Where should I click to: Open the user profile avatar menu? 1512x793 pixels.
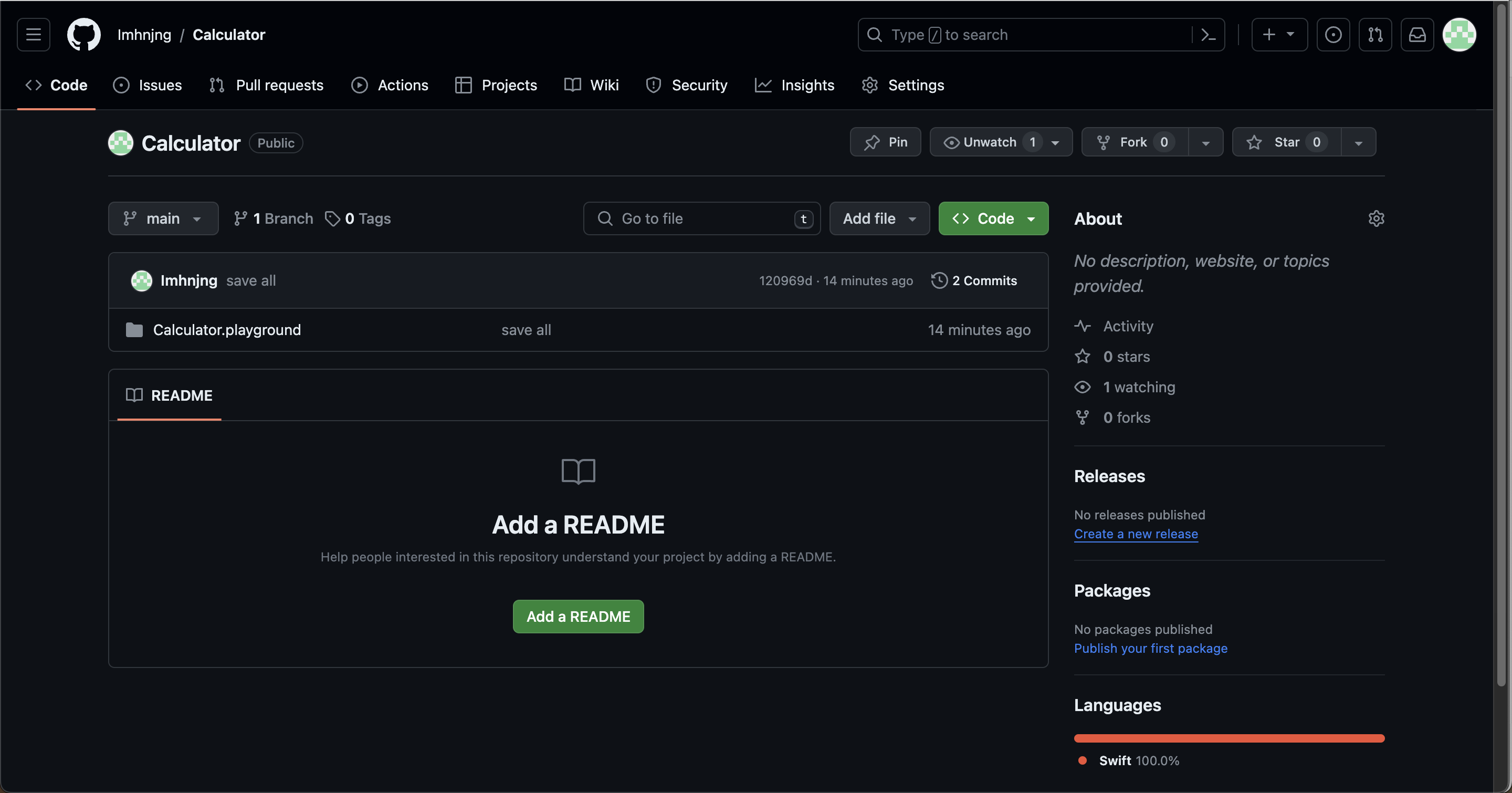pos(1459,35)
